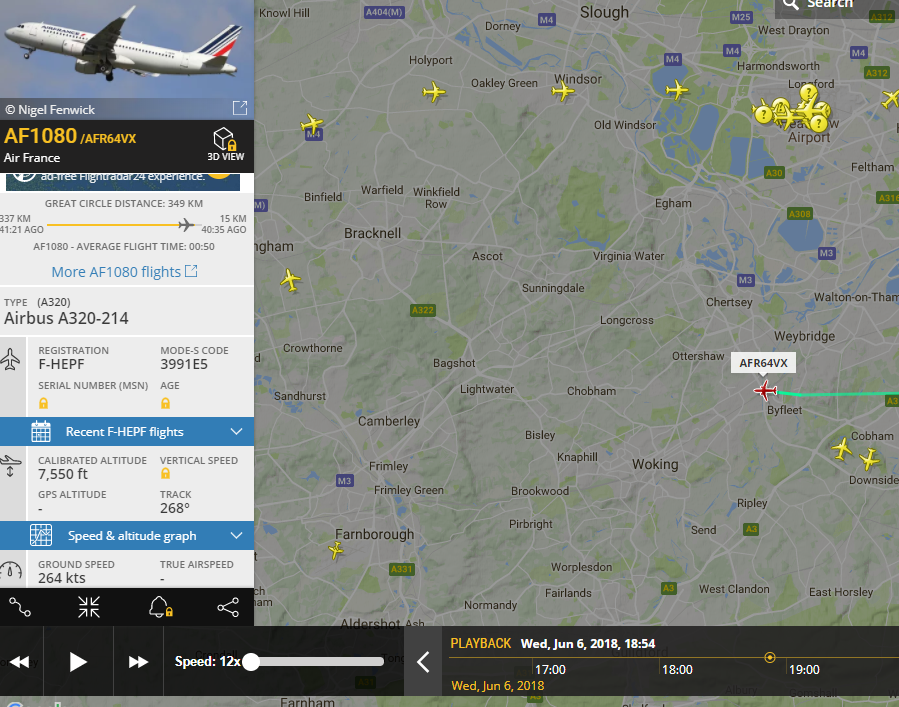
Task: Click the rewind playback button
Action: [x=19, y=662]
